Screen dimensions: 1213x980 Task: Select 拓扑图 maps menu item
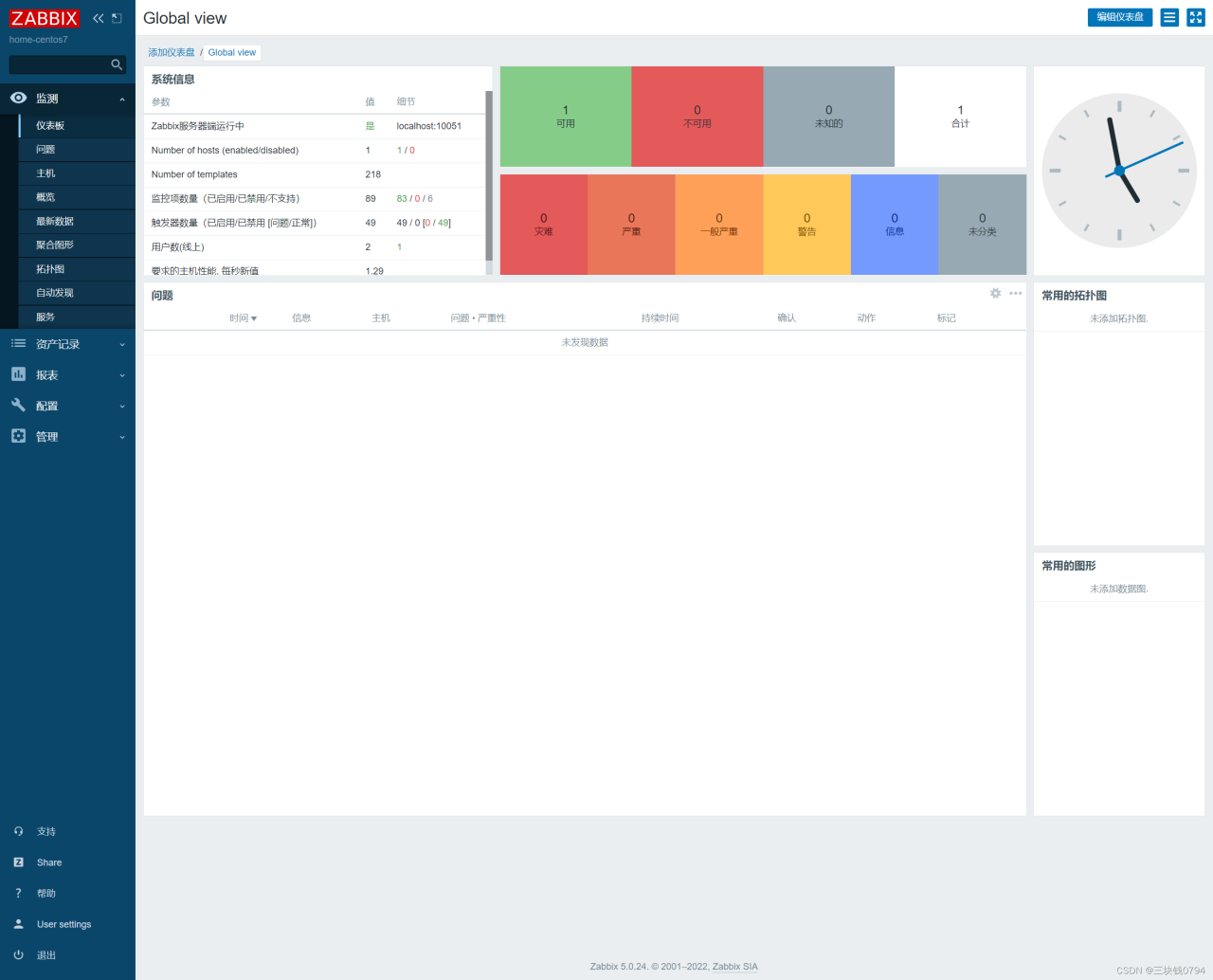pos(50,269)
